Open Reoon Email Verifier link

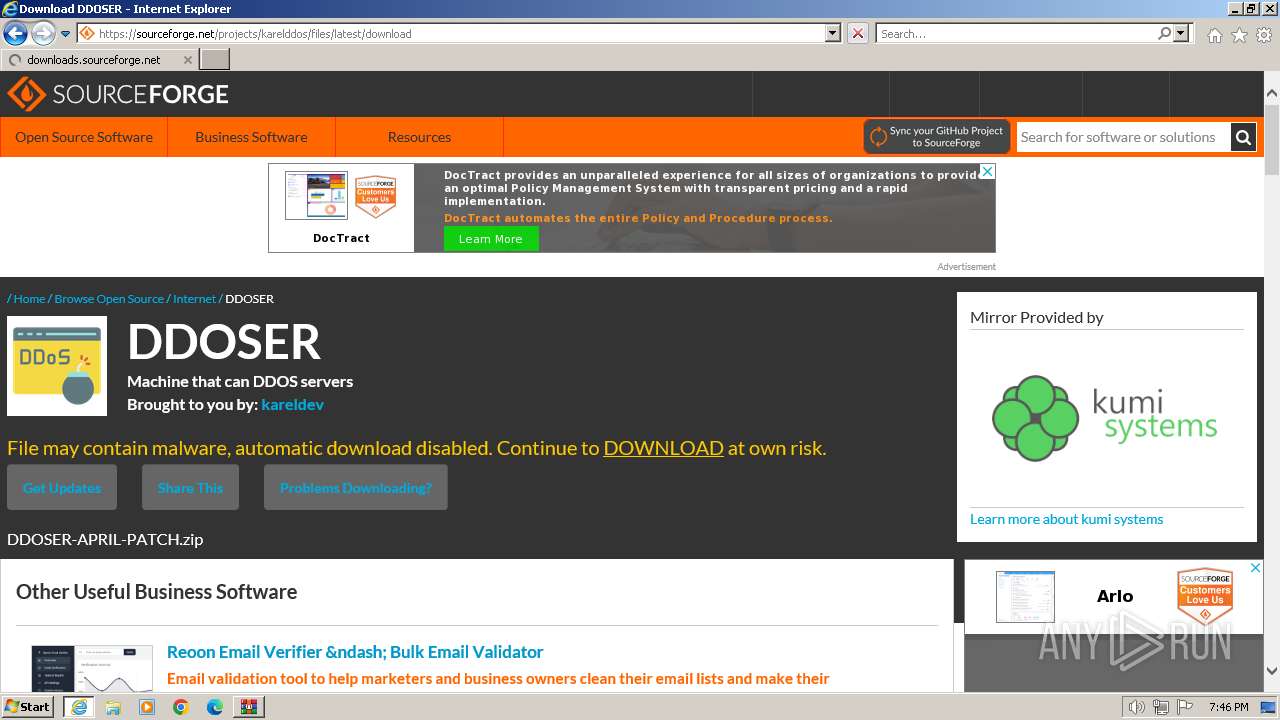coord(355,651)
